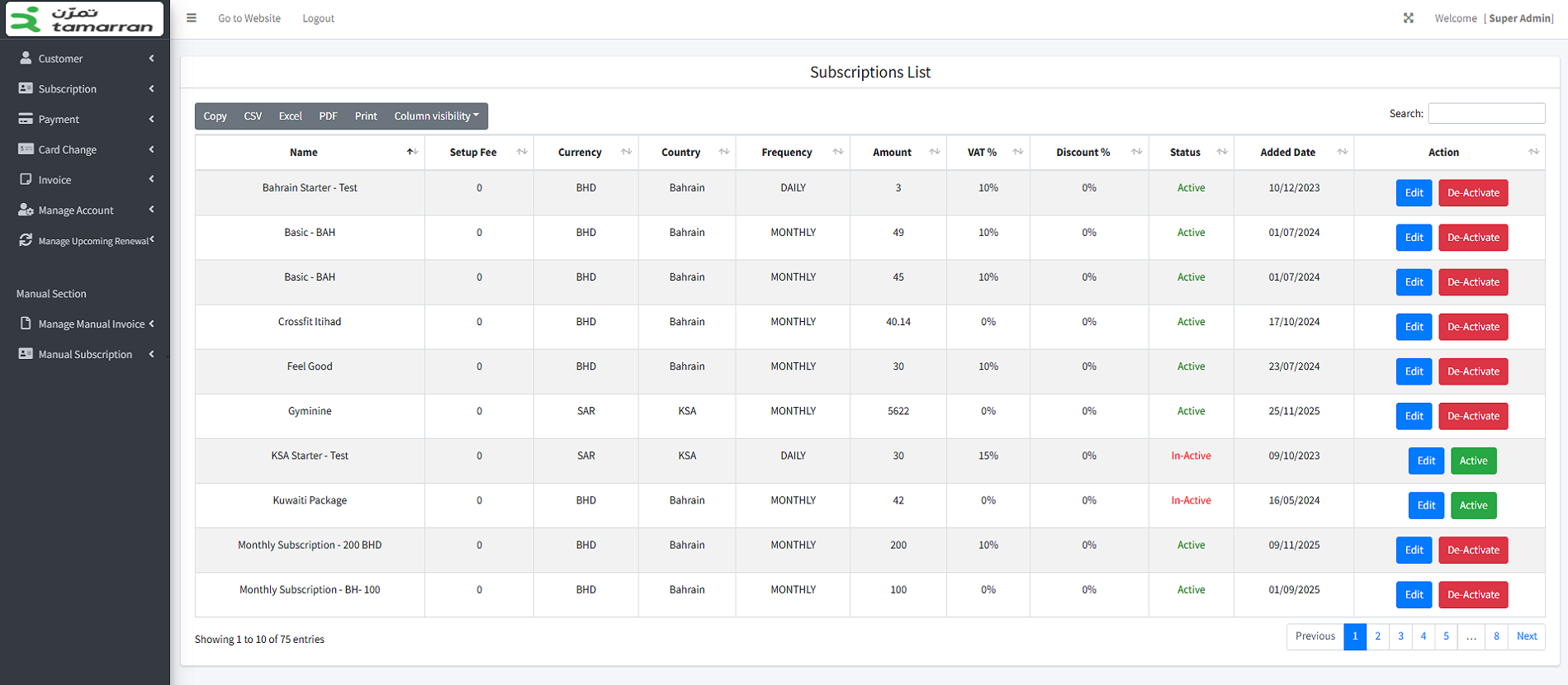Open the Column visibility dropdown

pos(436,116)
